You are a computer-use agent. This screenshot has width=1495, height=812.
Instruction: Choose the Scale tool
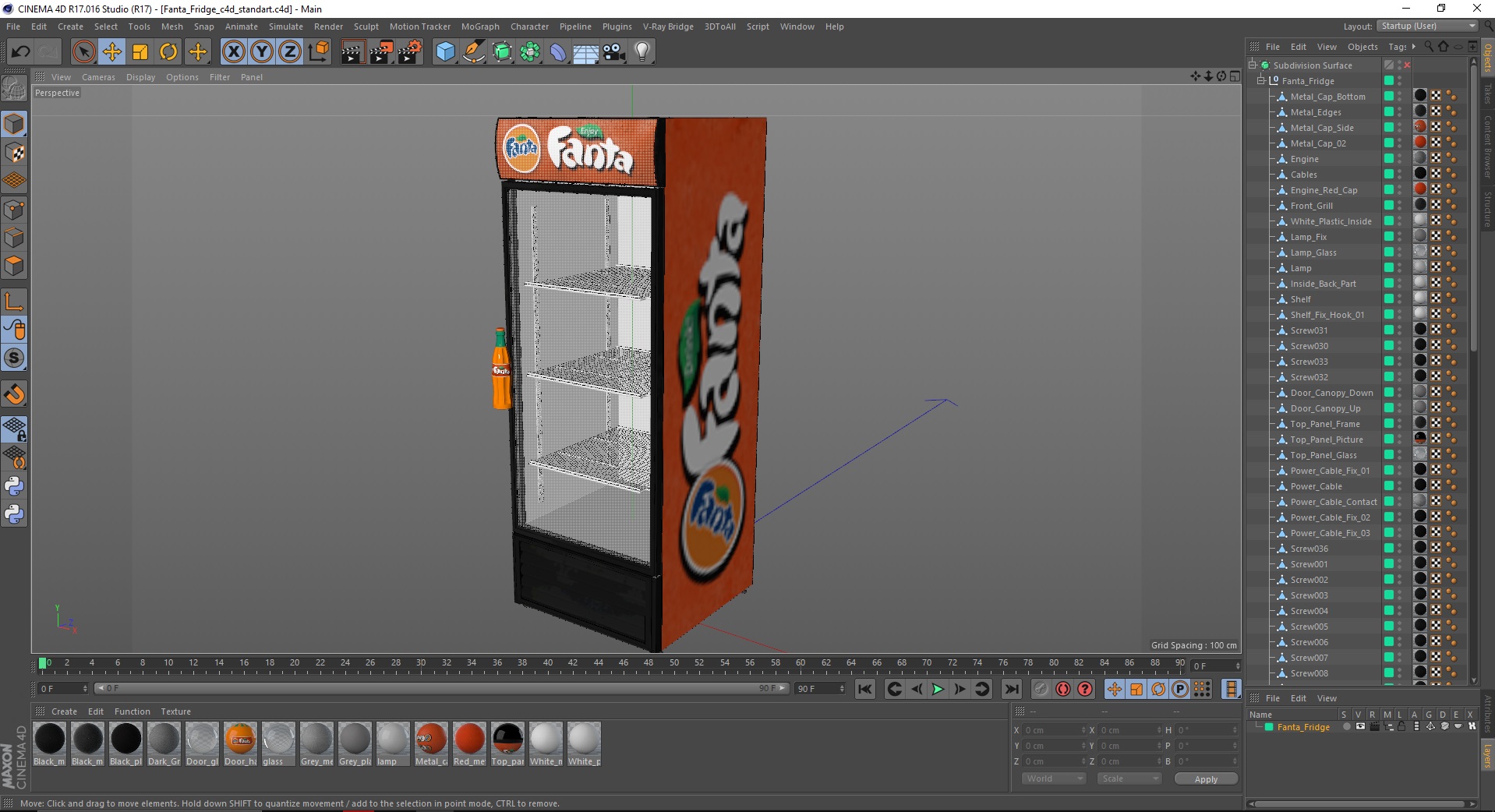point(140,52)
